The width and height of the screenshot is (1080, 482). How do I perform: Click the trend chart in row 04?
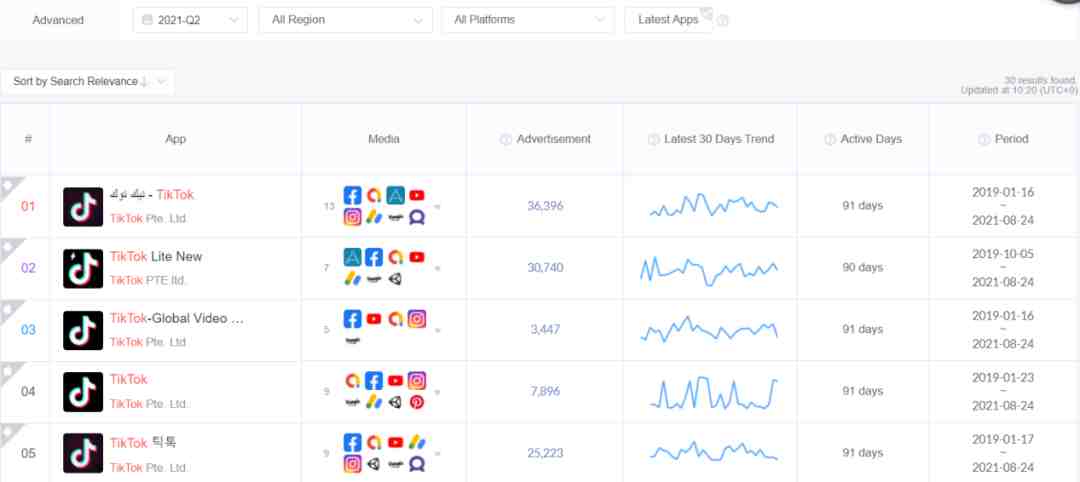click(x=714, y=392)
